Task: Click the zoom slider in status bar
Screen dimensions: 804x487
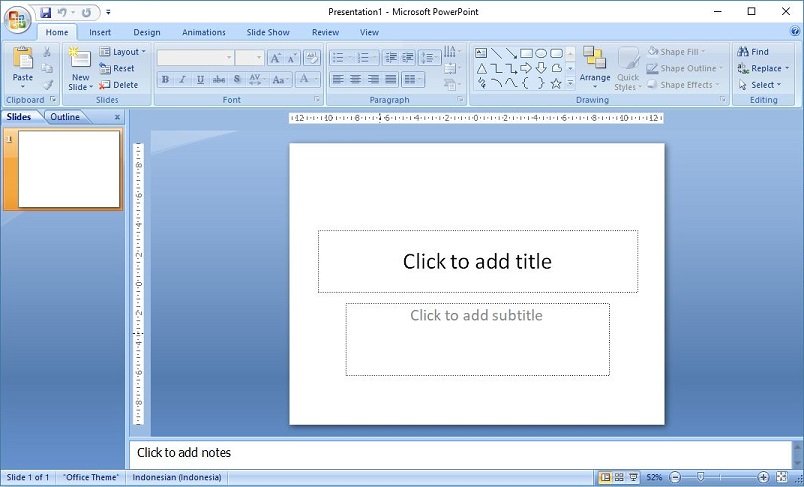Action: click(x=701, y=477)
